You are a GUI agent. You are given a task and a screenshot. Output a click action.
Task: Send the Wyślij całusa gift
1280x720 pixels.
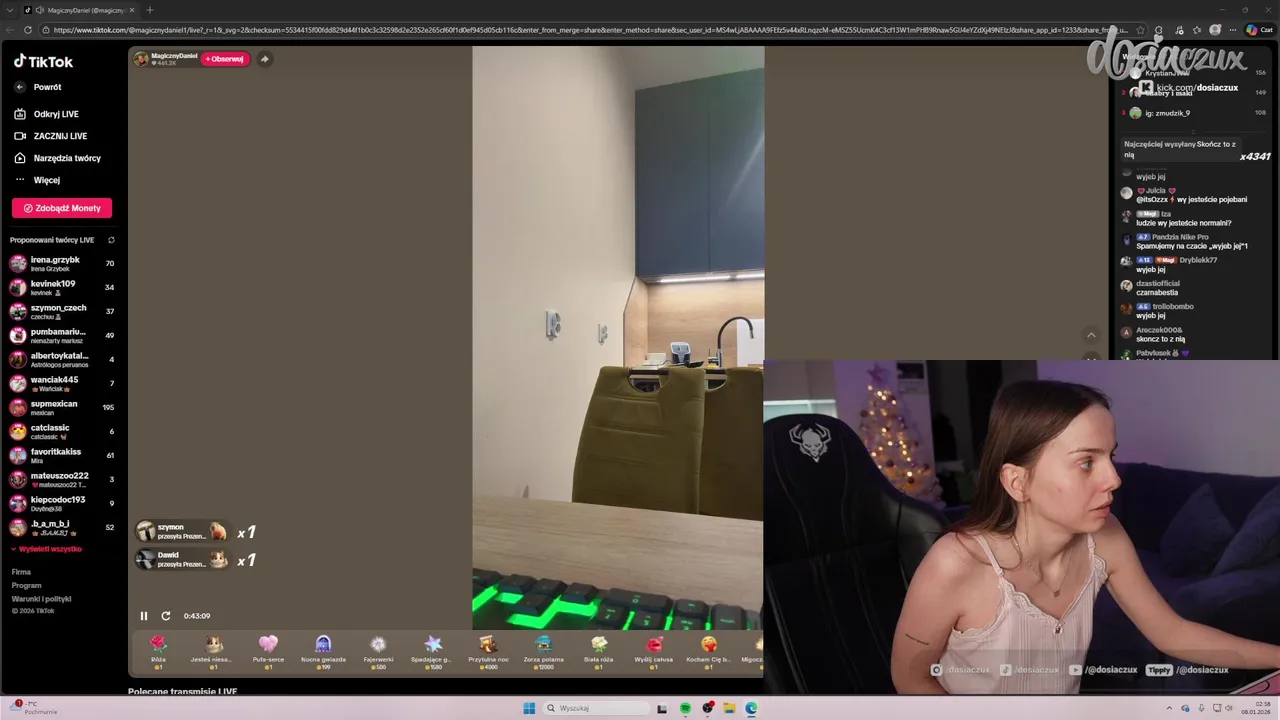click(x=654, y=651)
